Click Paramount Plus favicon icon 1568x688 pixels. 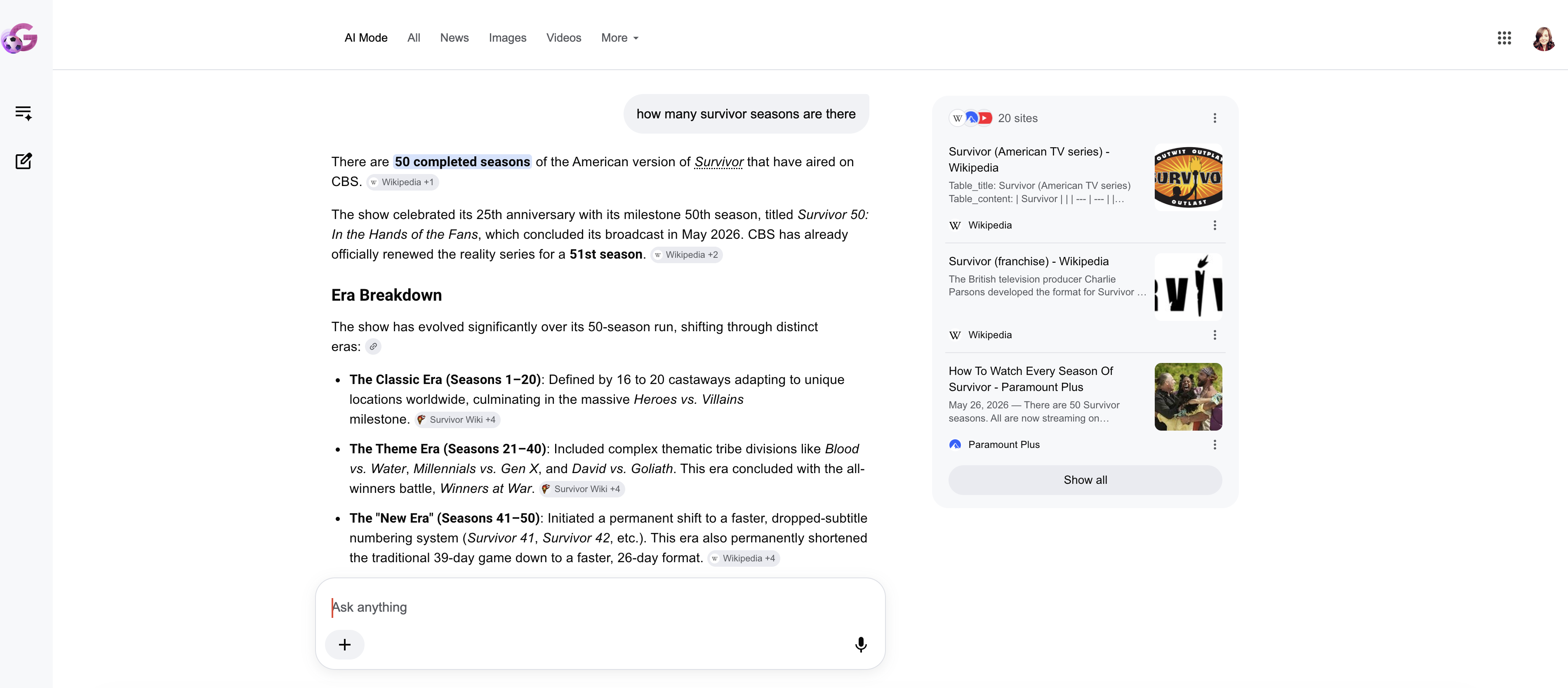tap(955, 445)
